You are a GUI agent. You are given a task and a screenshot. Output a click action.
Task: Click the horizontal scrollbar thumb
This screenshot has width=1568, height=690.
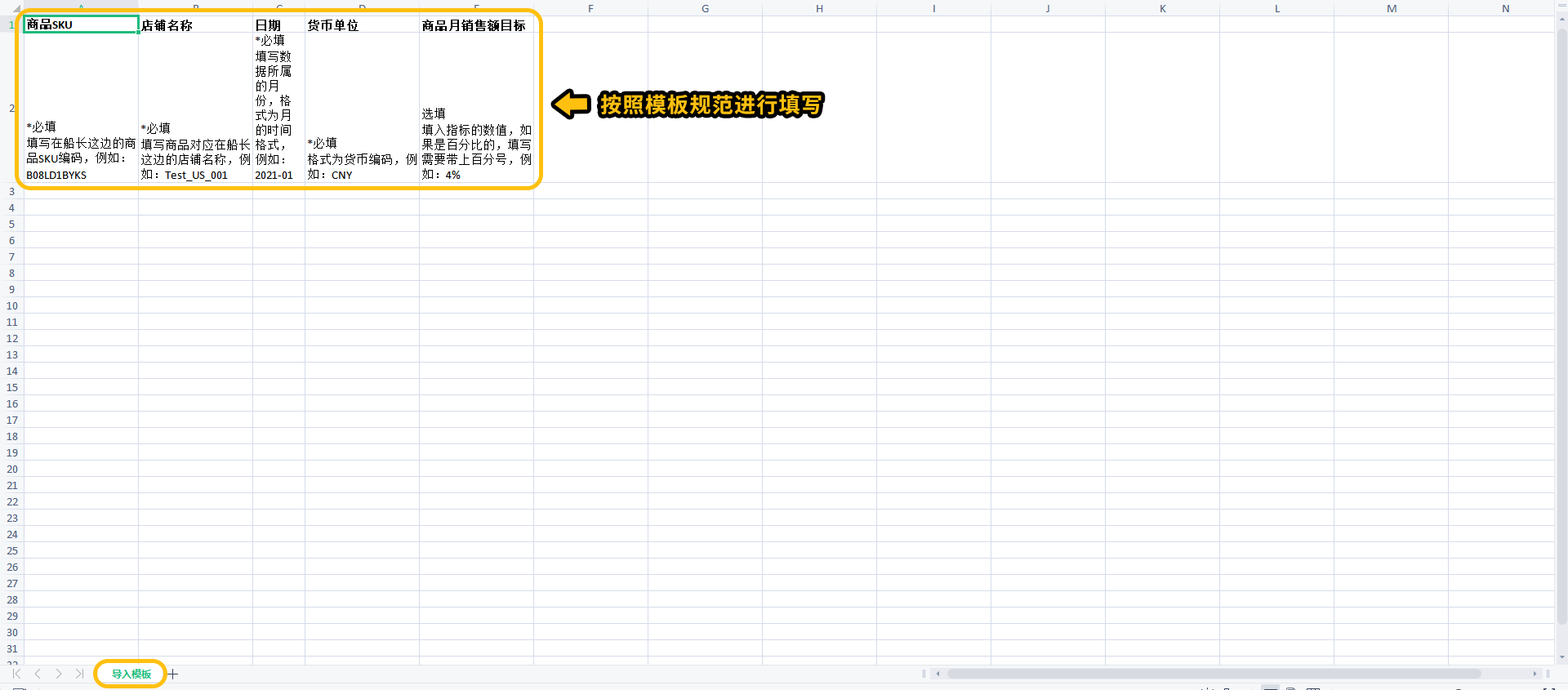(1214, 674)
